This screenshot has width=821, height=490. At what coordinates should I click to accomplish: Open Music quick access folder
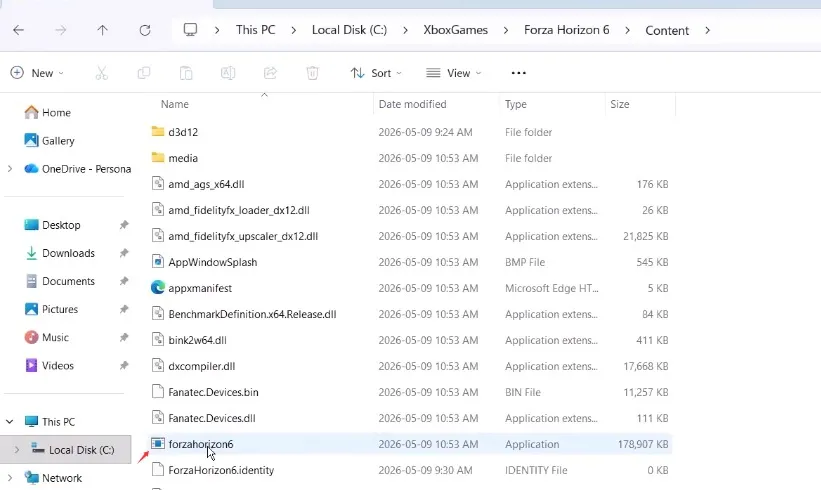47,337
